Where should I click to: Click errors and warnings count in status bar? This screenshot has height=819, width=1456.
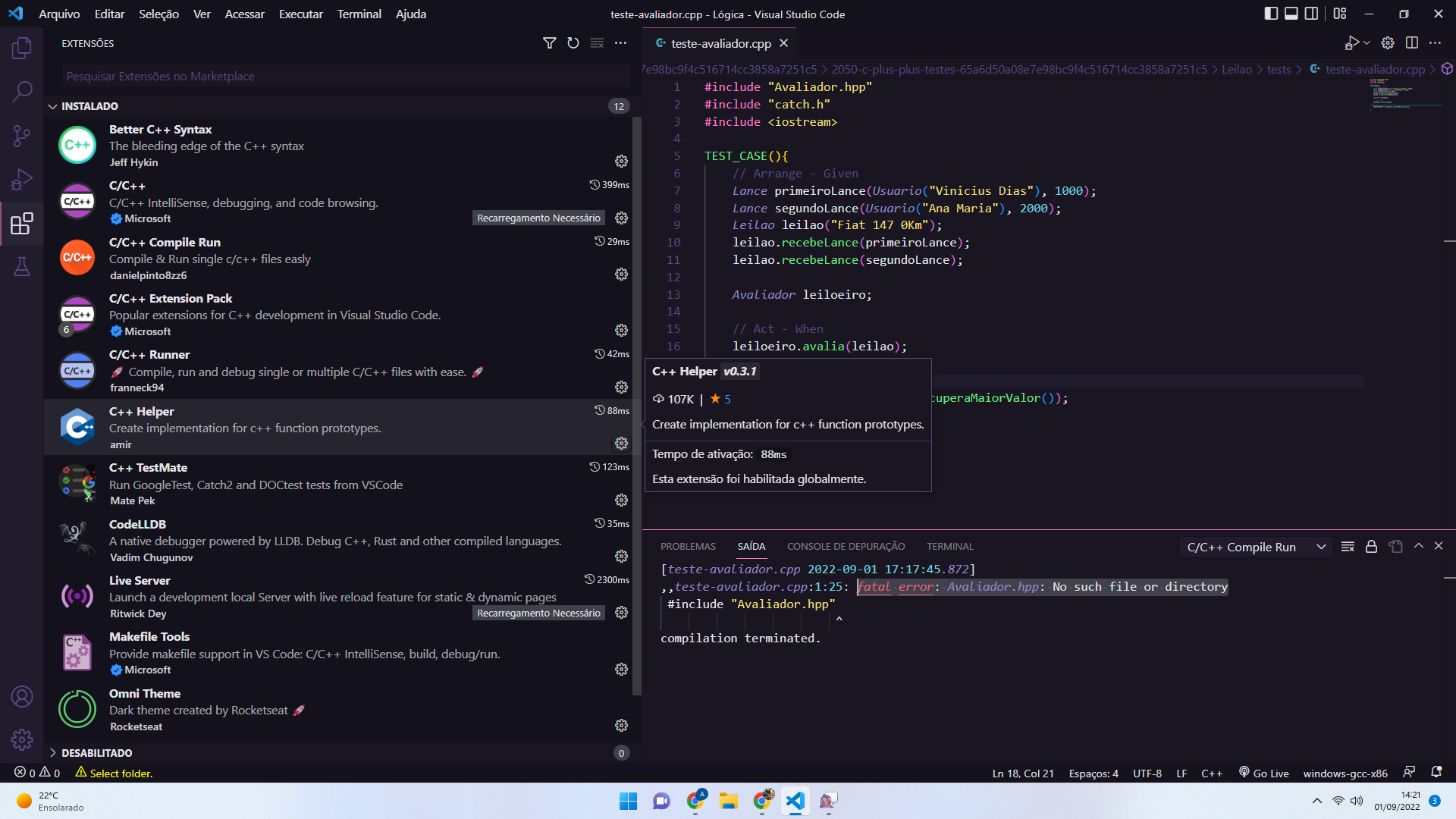(x=37, y=773)
